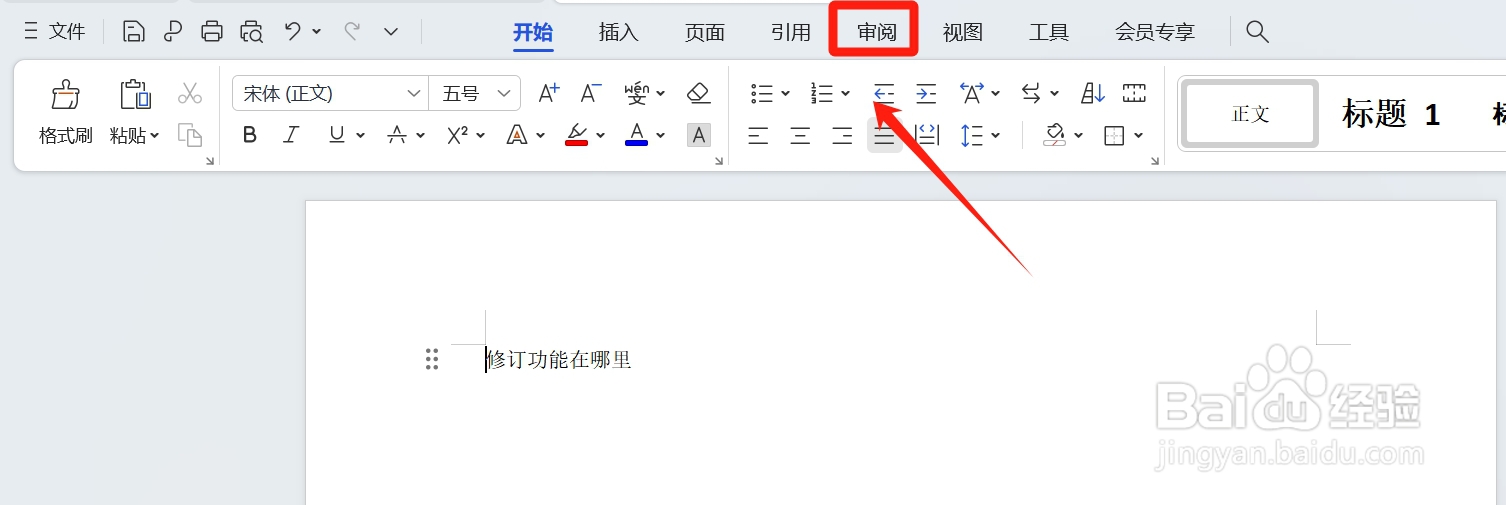This screenshot has width=1506, height=505.
Task: Click the shading paint bucket icon
Action: [x=1055, y=135]
